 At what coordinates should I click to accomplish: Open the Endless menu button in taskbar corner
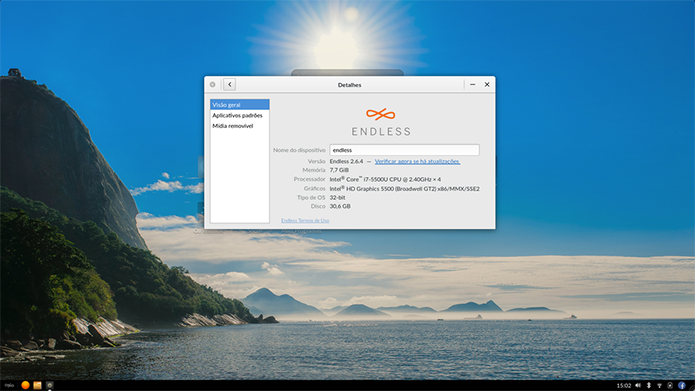click(x=9, y=385)
